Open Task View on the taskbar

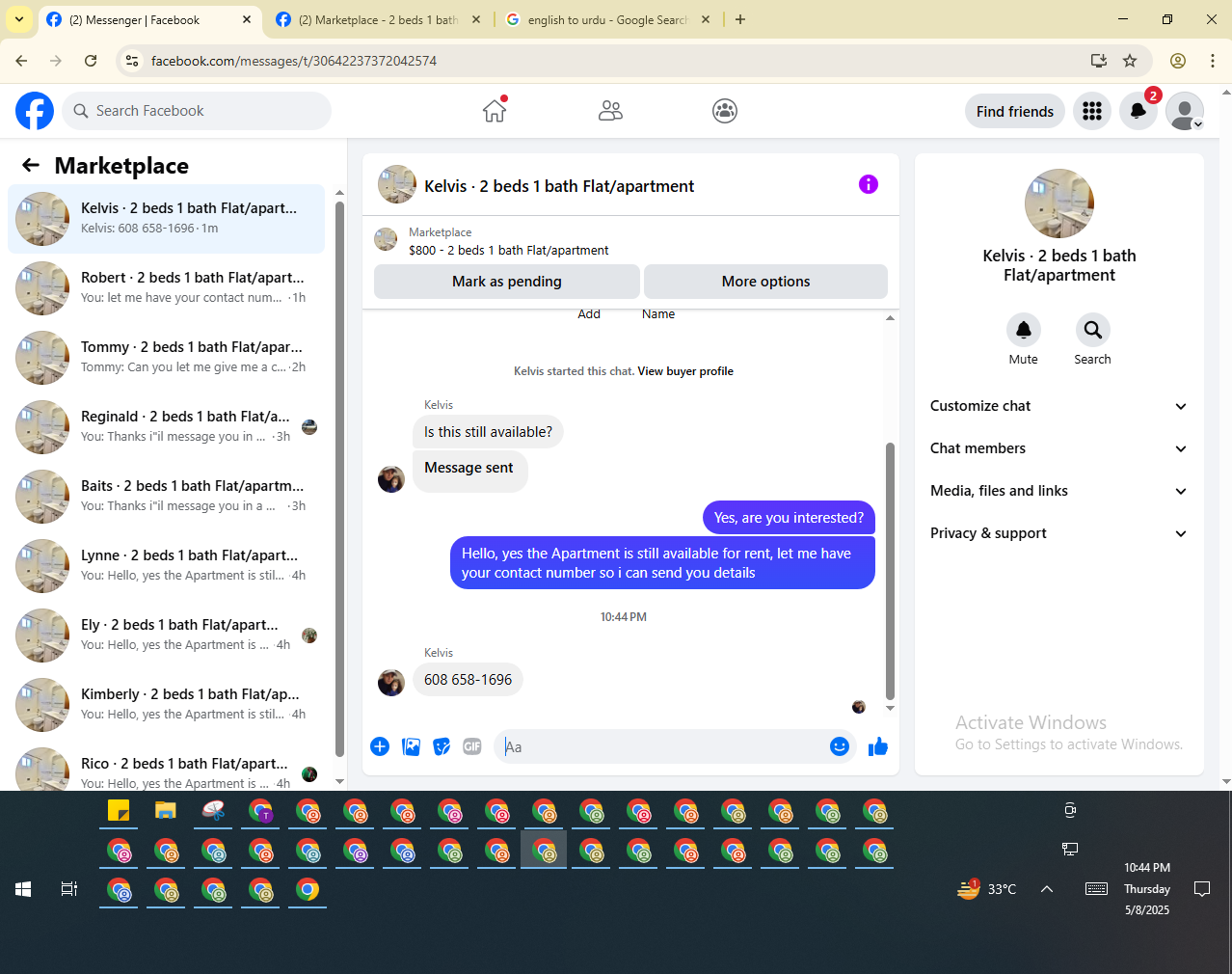pyautogui.click(x=69, y=889)
